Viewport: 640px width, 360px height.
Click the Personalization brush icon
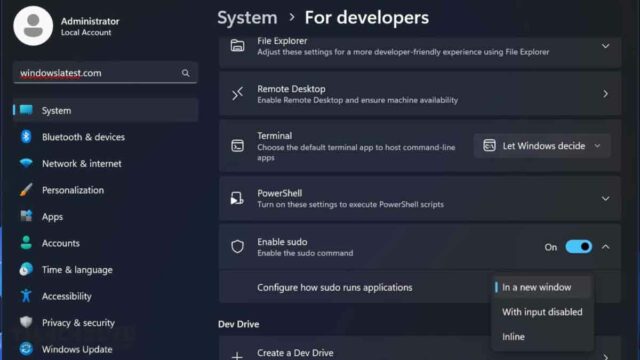(26, 190)
